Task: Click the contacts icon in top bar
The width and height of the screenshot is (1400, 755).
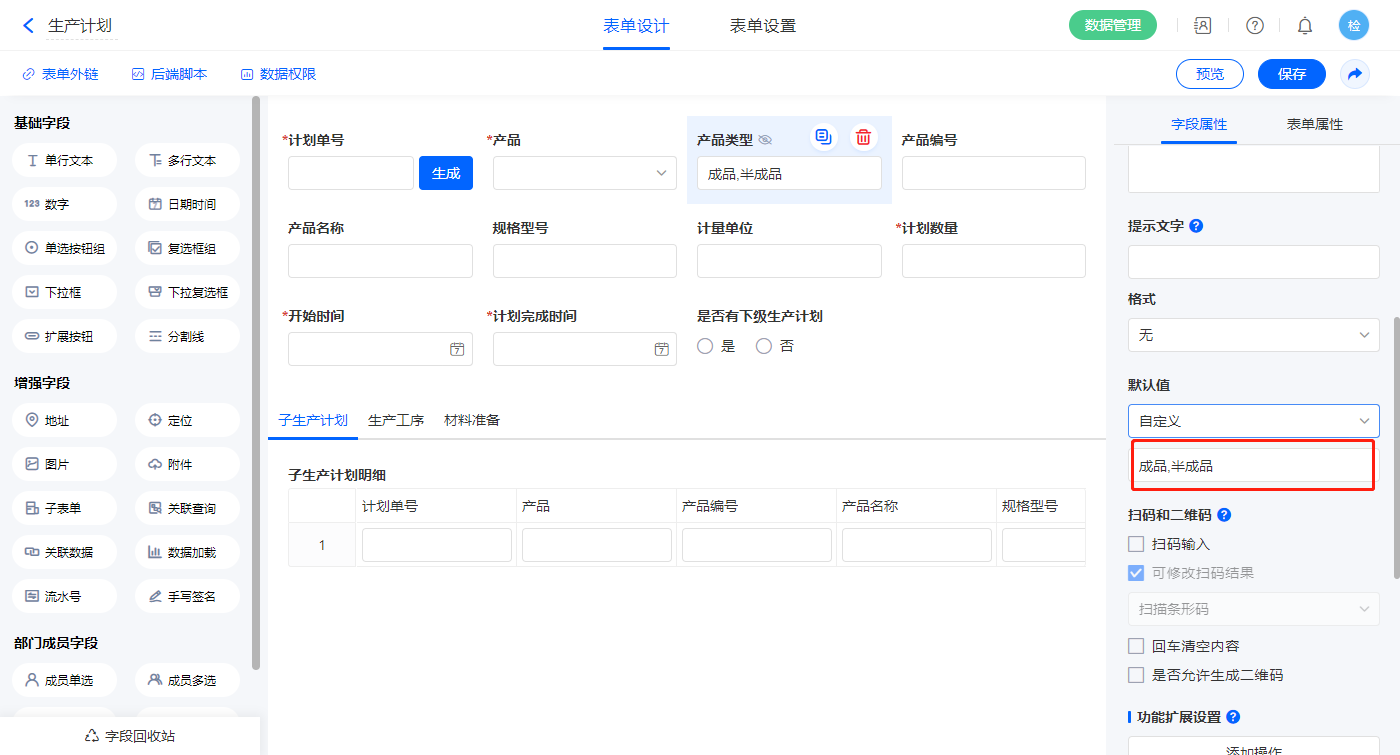Action: 1203,26
